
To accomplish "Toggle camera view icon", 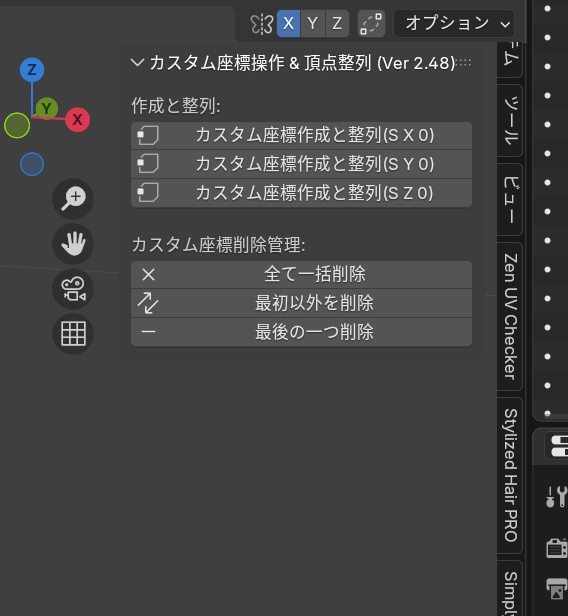I will 73,289.
